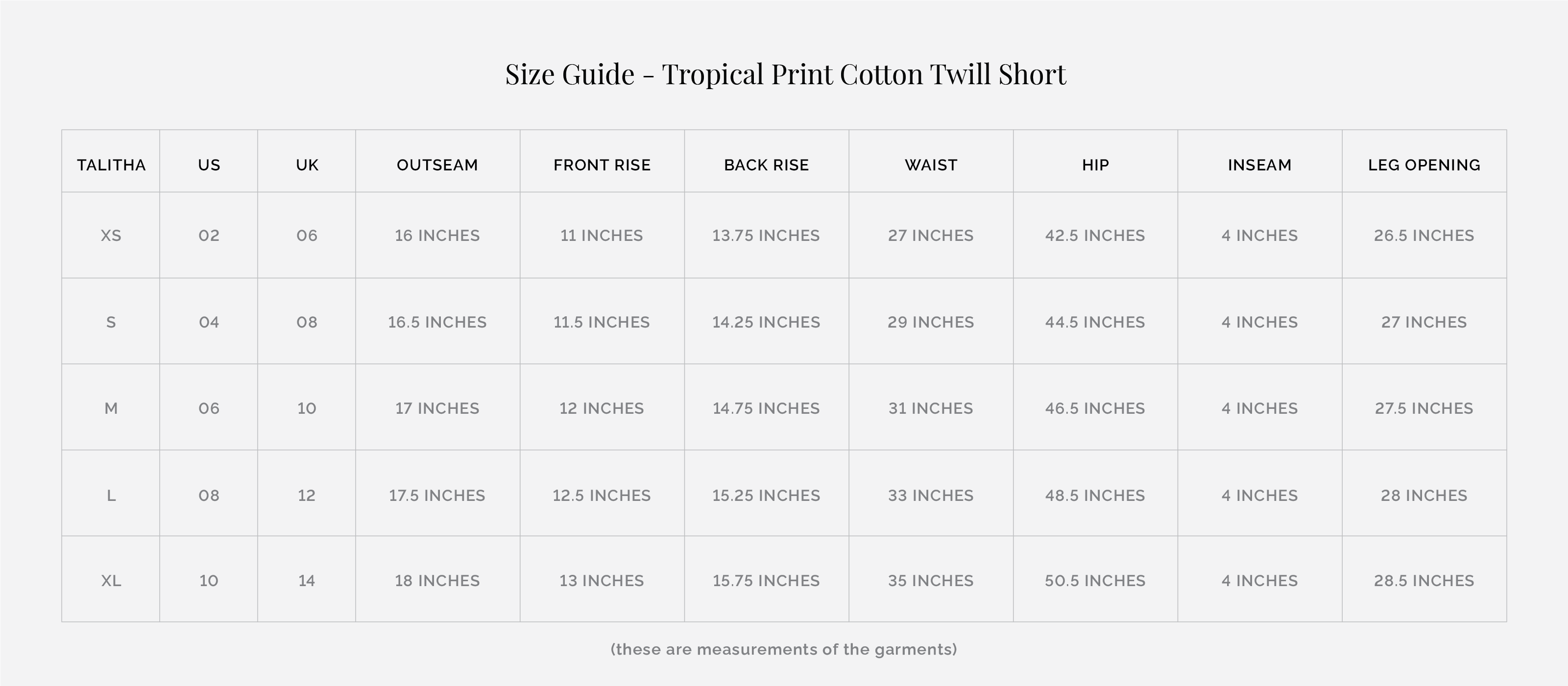Select the FRONT RISE header cell
1568x686 pixels.
click(x=602, y=165)
